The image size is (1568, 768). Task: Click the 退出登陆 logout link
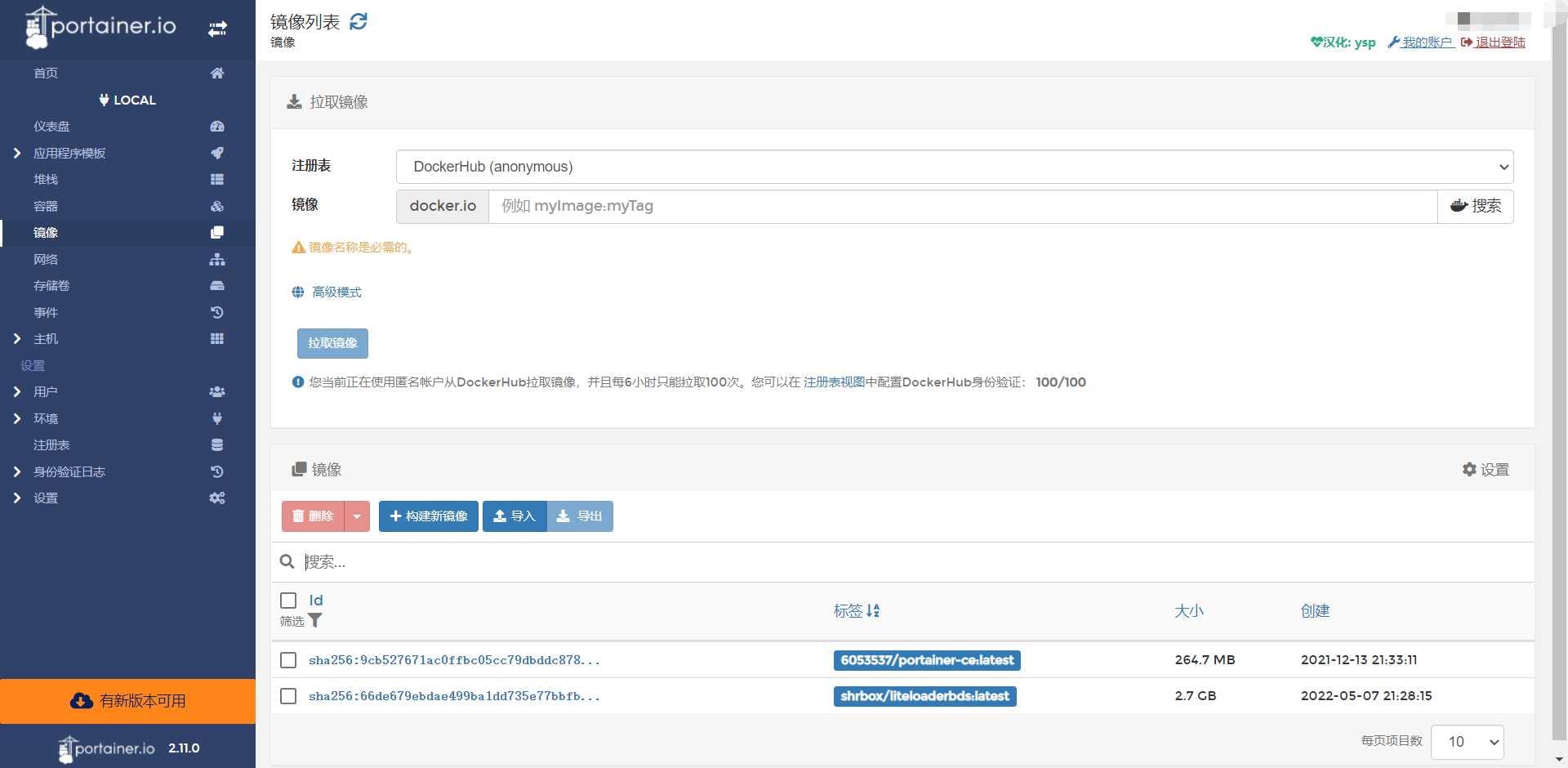1499,42
